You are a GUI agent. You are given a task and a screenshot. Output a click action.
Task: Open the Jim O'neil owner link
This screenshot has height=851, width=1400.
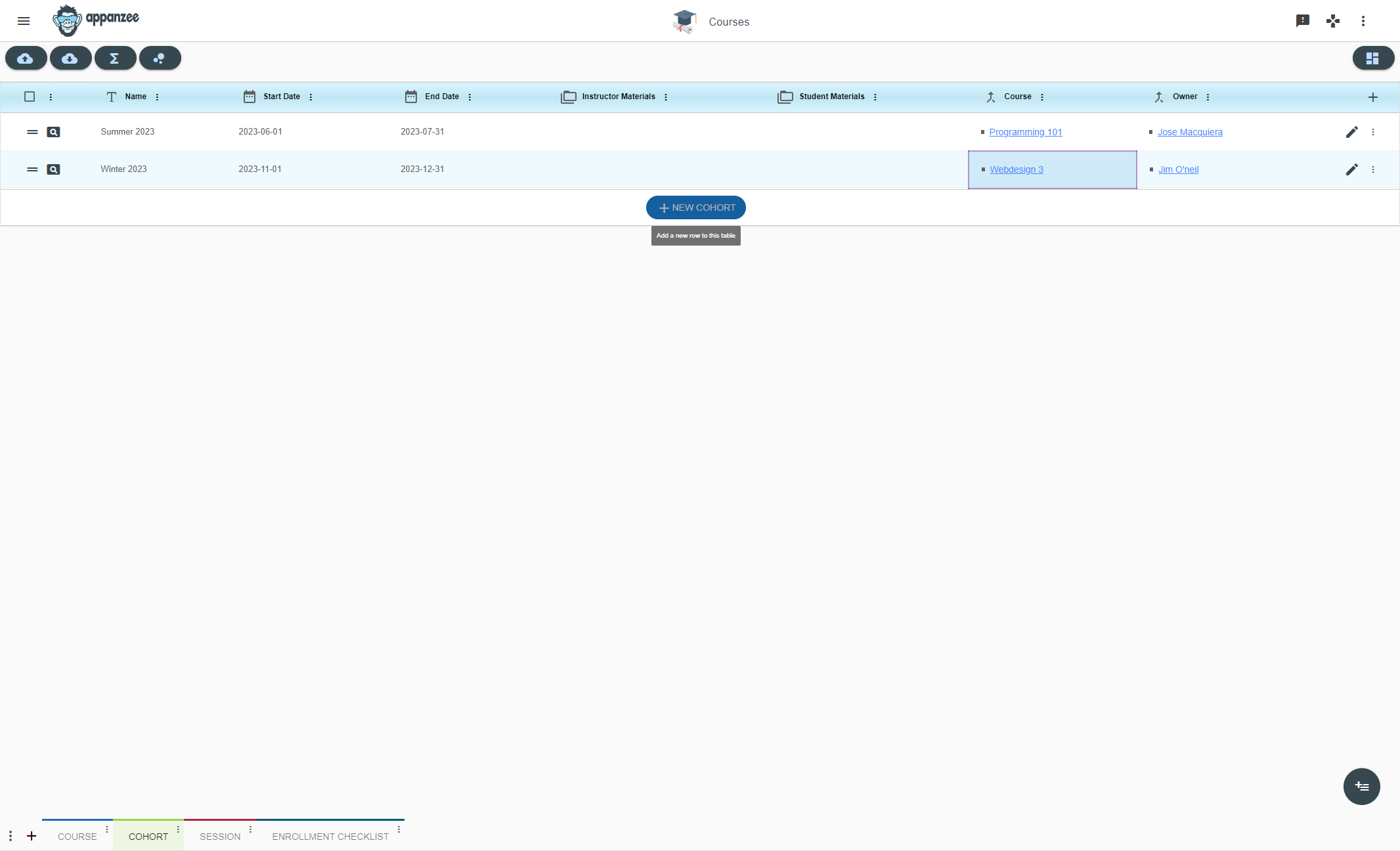(1179, 169)
